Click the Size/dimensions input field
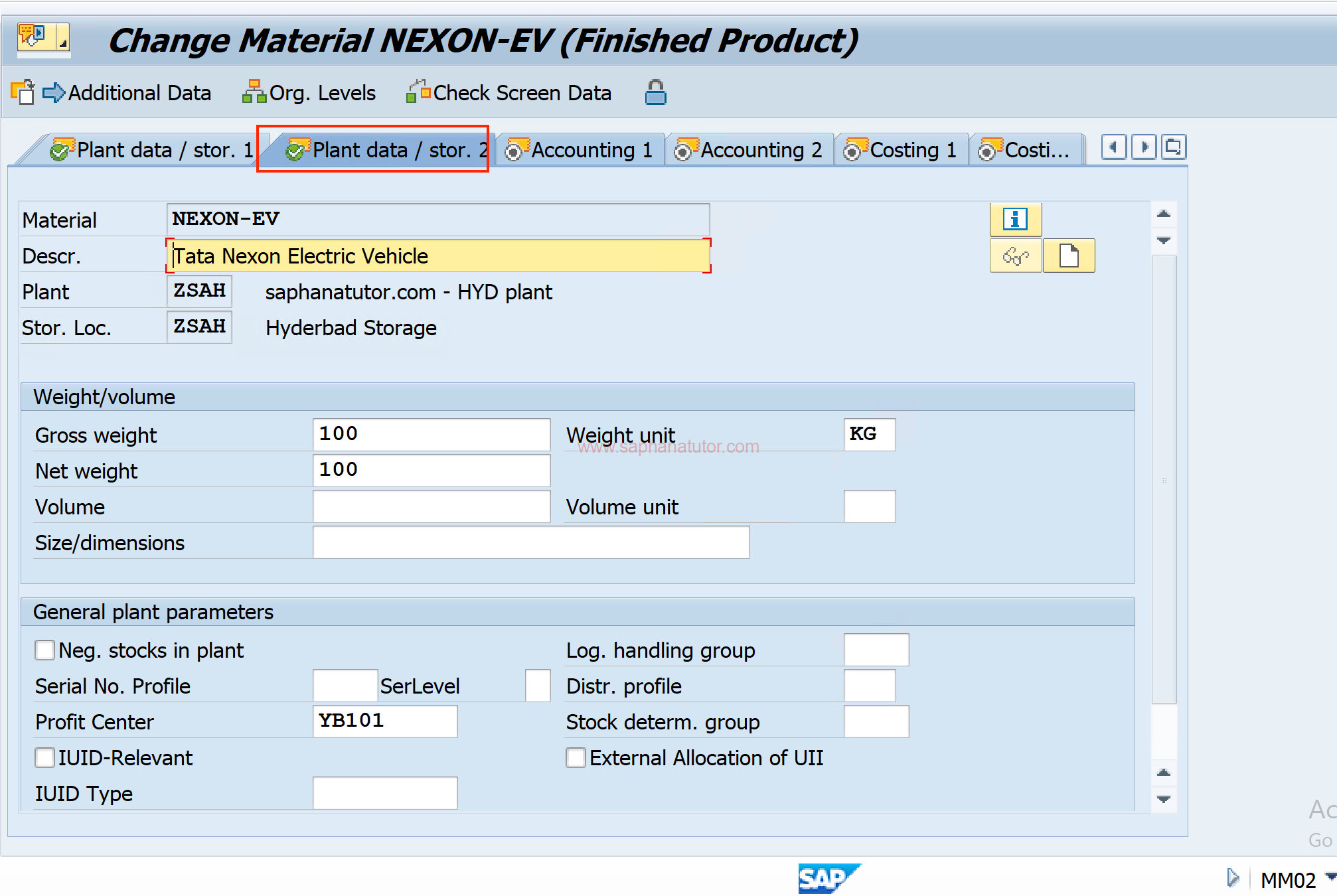Viewport: 1337px width, 896px height. (x=531, y=542)
